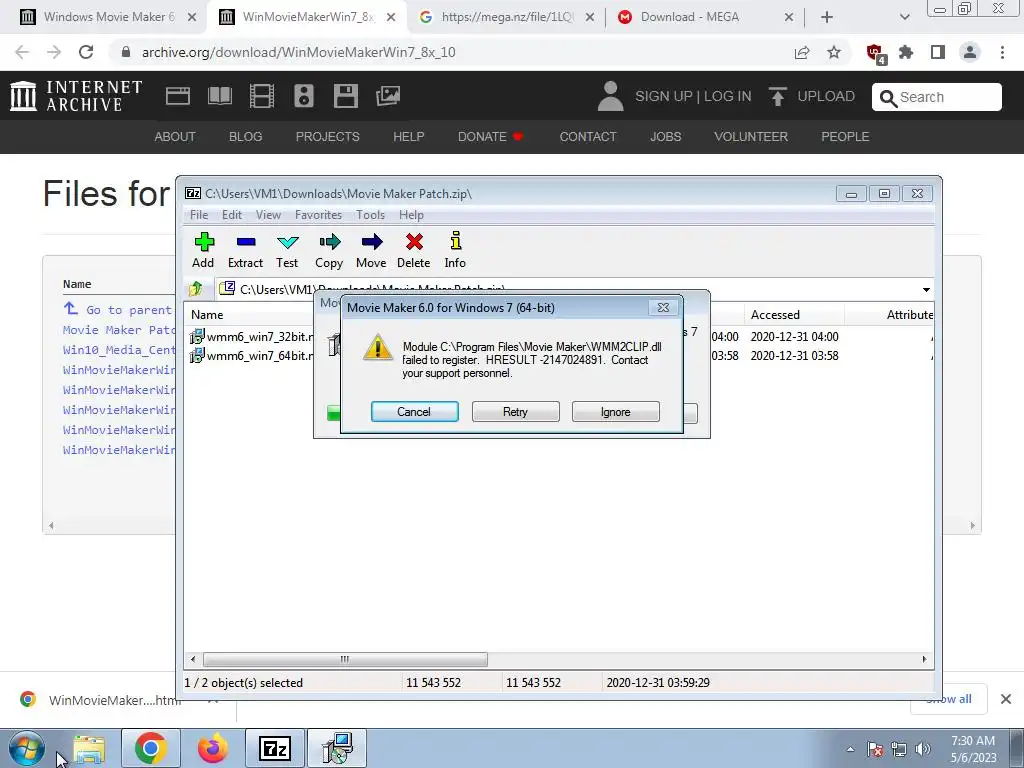Open the Windows Start button
This screenshot has width=1024, height=768.
[27, 748]
